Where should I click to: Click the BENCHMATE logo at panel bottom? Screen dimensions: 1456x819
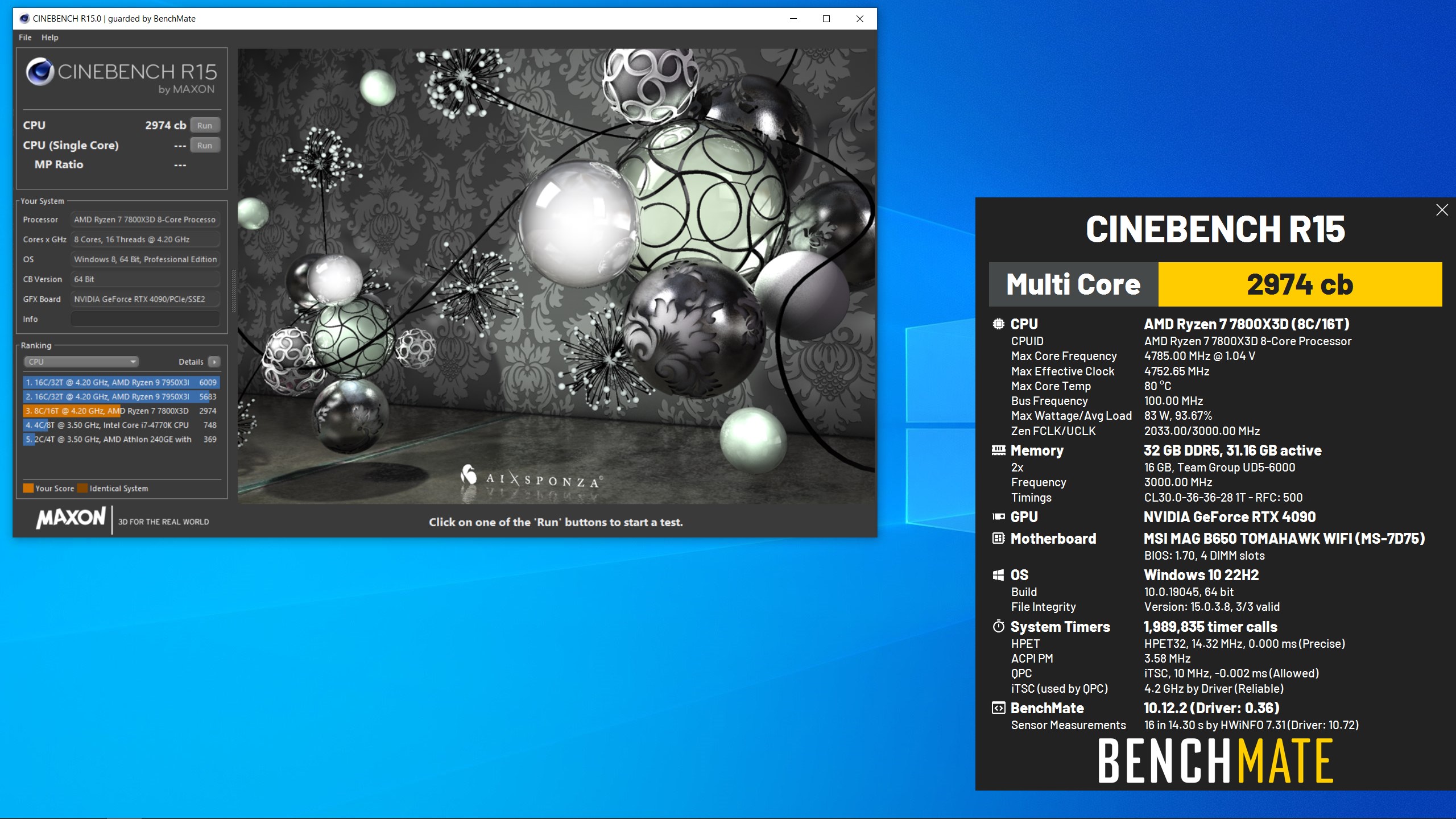pos(1215,760)
